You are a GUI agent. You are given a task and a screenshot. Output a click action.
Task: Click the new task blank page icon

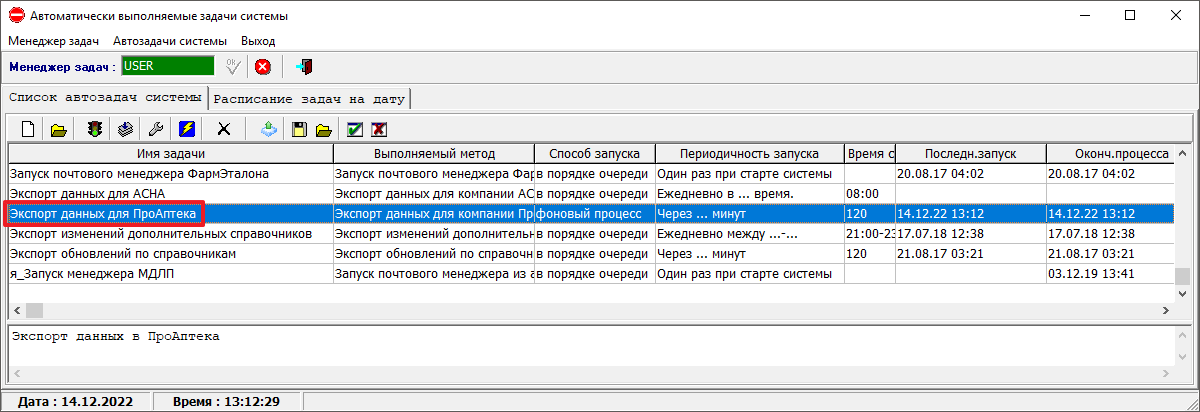click(x=29, y=129)
